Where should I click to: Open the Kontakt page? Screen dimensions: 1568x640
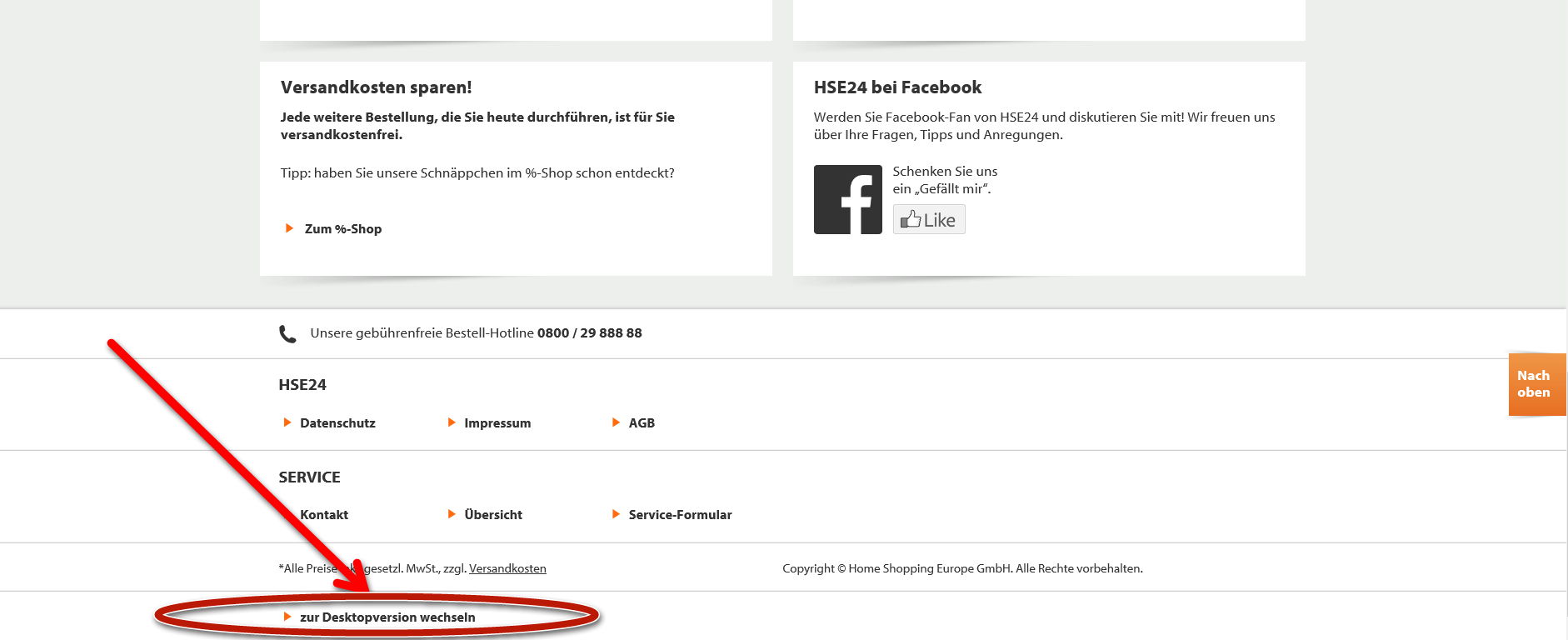324,515
